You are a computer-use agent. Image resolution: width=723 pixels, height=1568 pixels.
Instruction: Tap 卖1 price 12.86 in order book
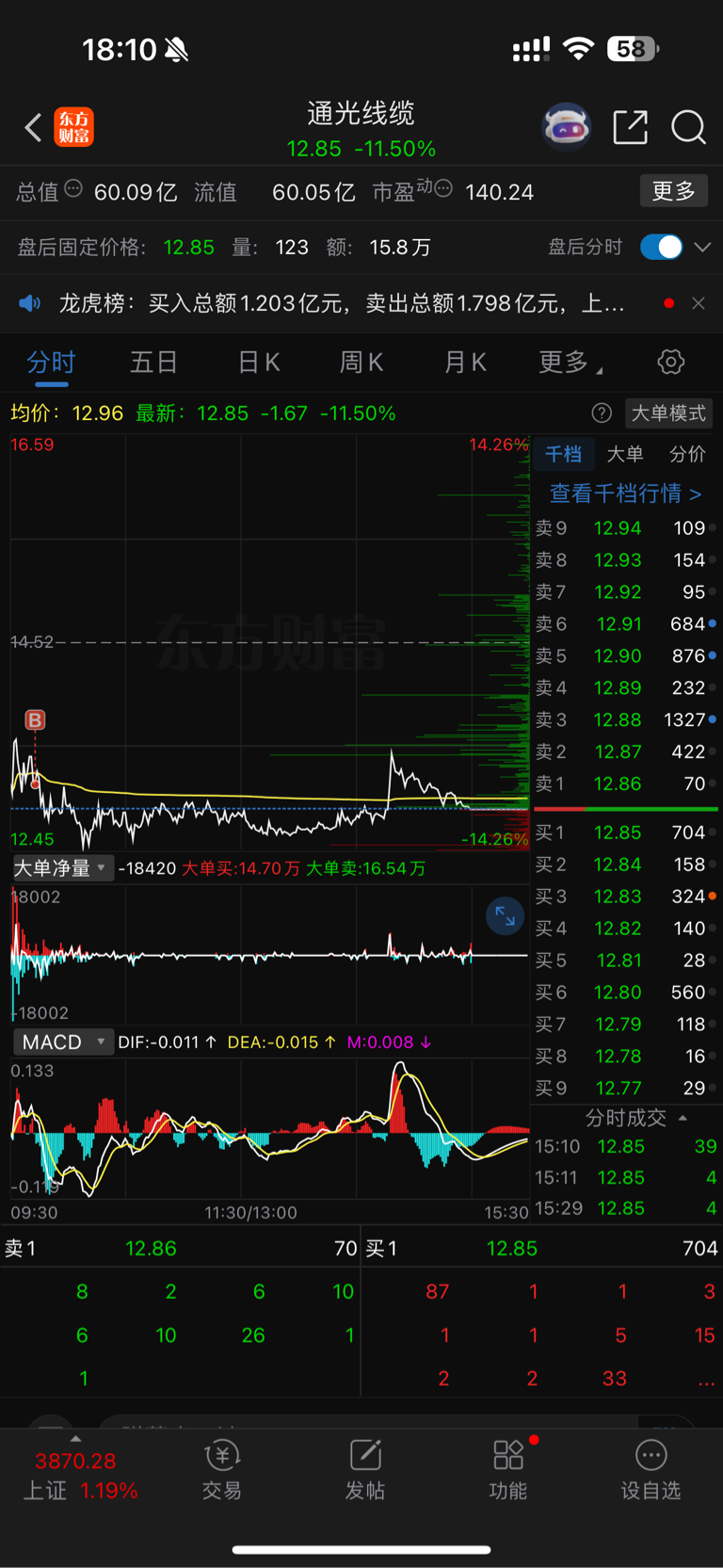tap(618, 784)
